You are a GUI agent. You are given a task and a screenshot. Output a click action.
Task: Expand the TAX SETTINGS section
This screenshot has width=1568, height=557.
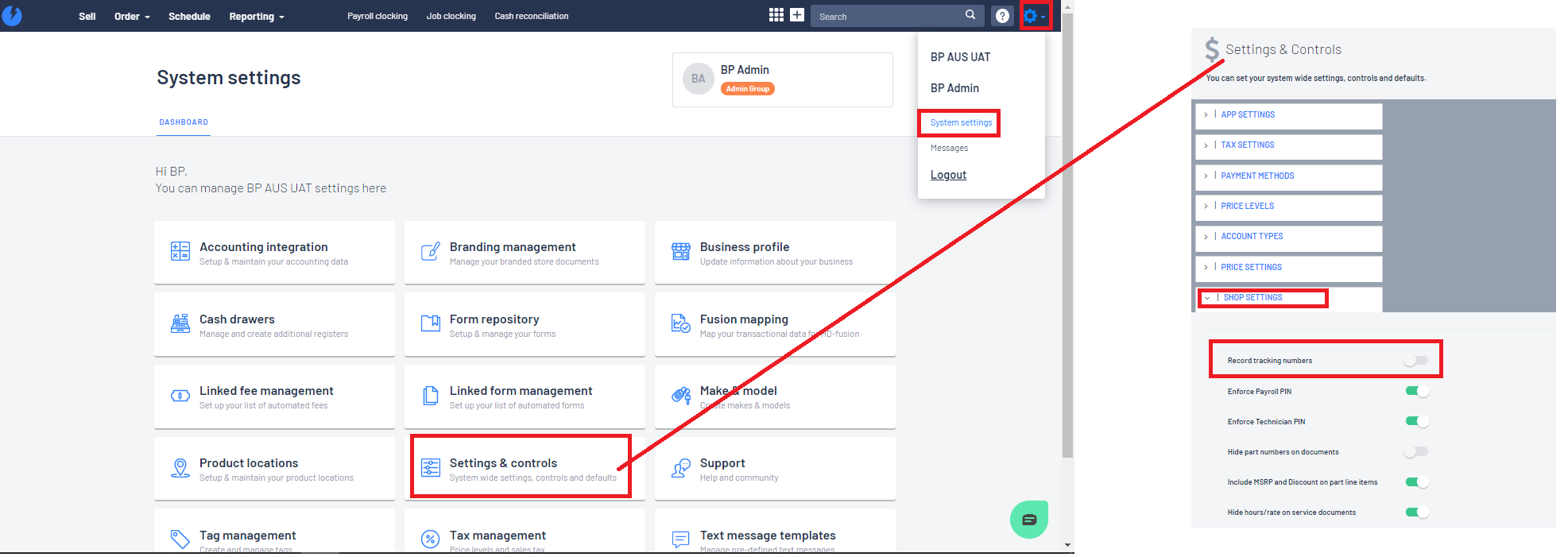[1288, 145]
